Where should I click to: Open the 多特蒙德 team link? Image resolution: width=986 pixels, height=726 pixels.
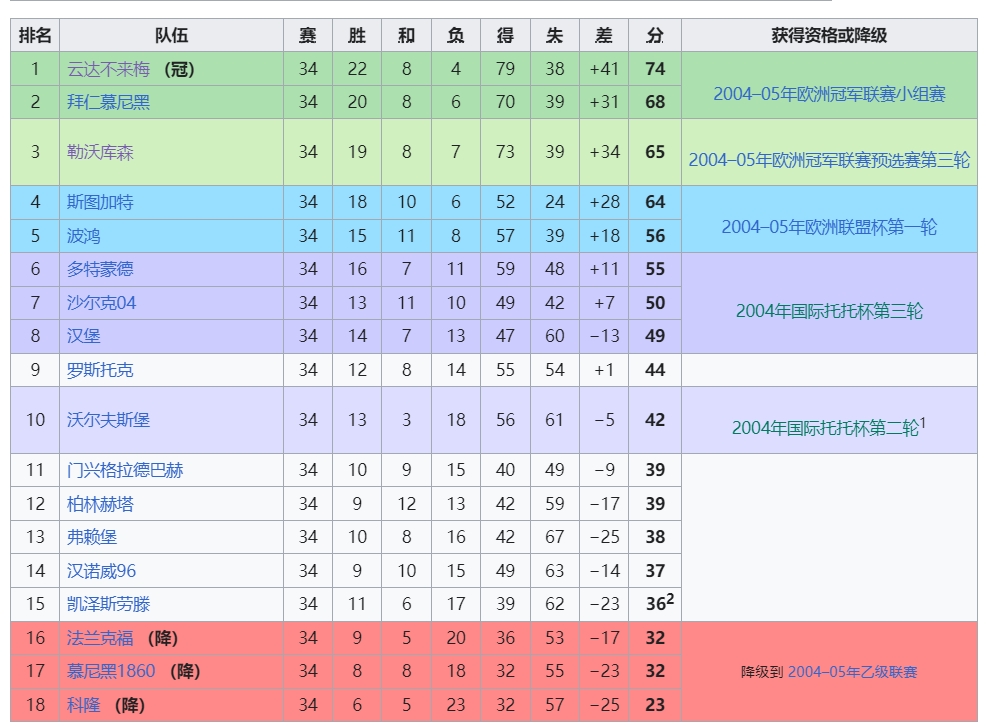click(100, 269)
